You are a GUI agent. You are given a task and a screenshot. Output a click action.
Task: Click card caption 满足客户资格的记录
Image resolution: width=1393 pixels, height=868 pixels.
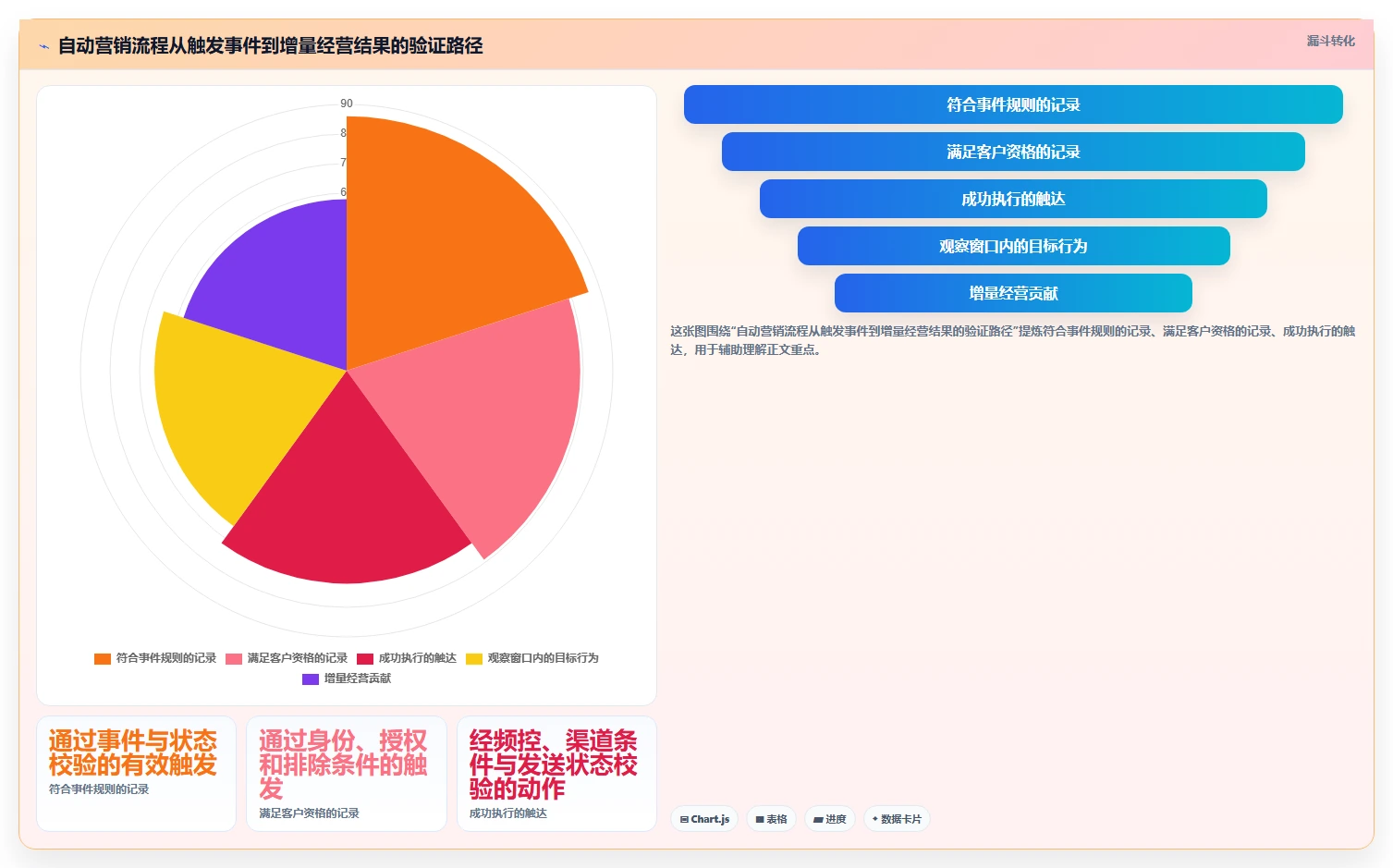(309, 813)
